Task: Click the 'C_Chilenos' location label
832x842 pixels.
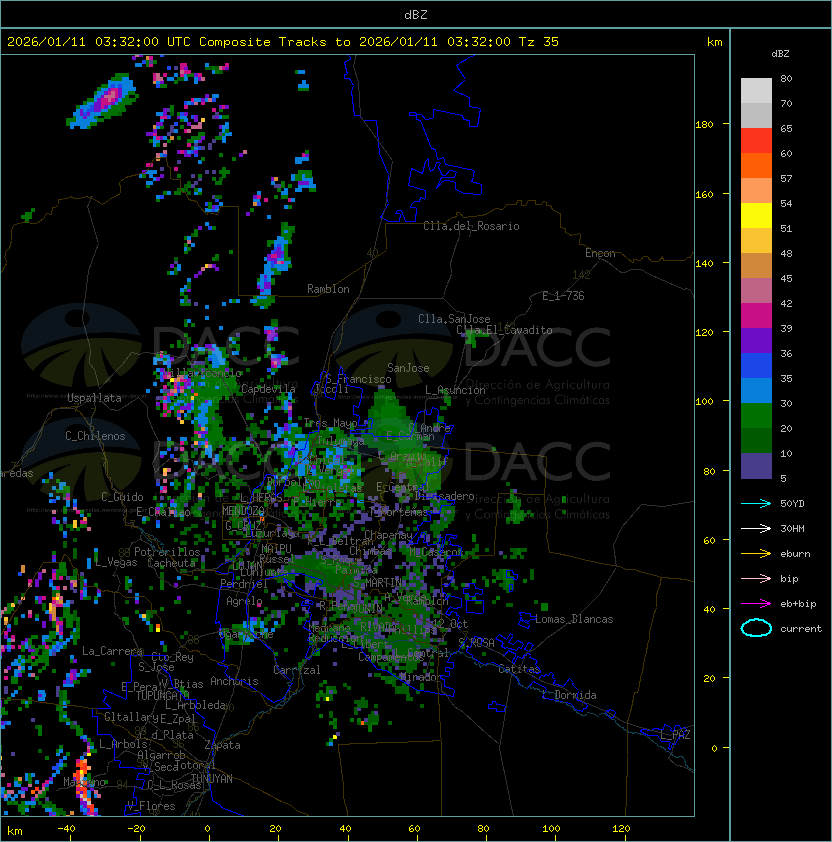Action: (x=95, y=436)
